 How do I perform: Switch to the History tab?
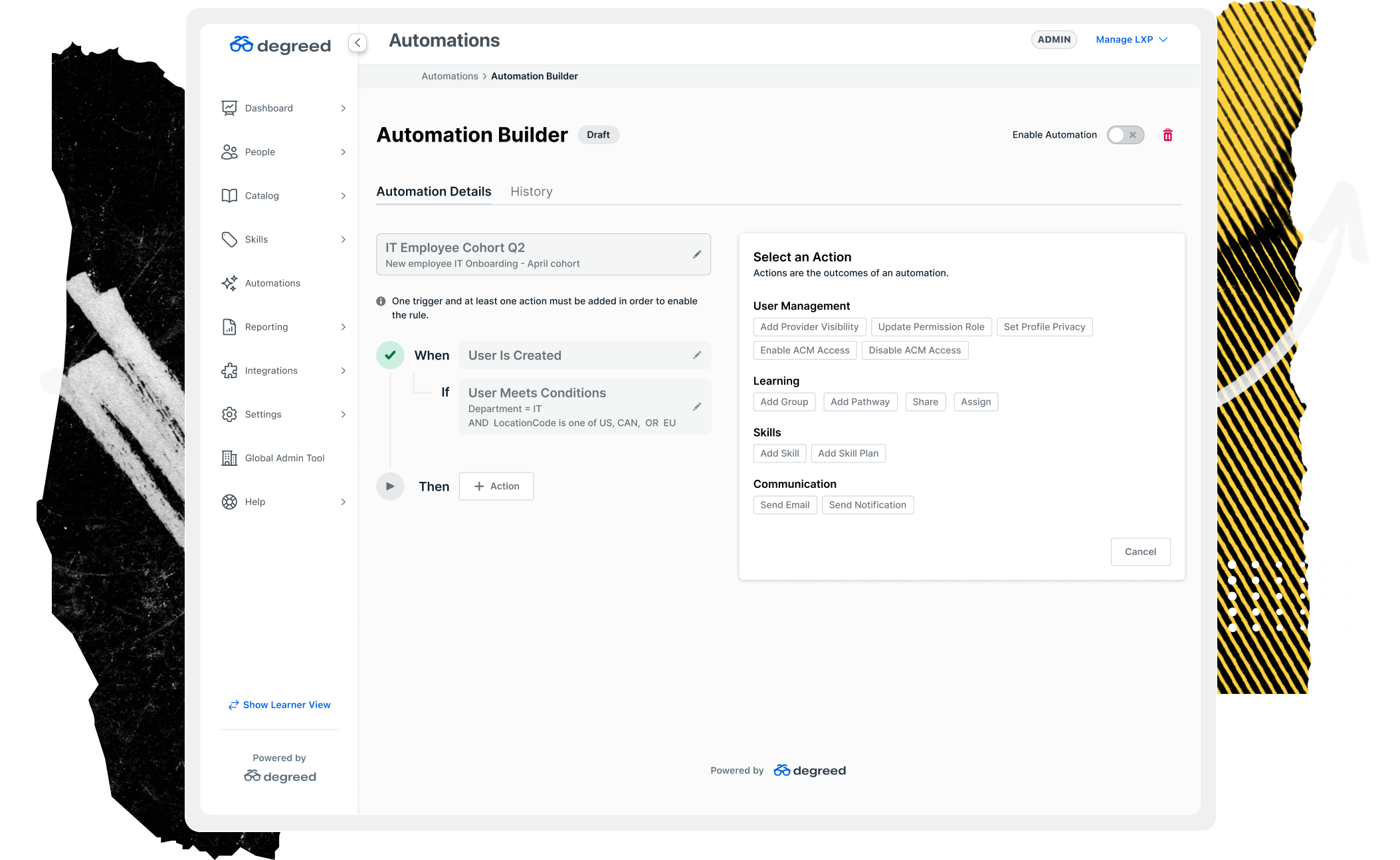click(531, 191)
